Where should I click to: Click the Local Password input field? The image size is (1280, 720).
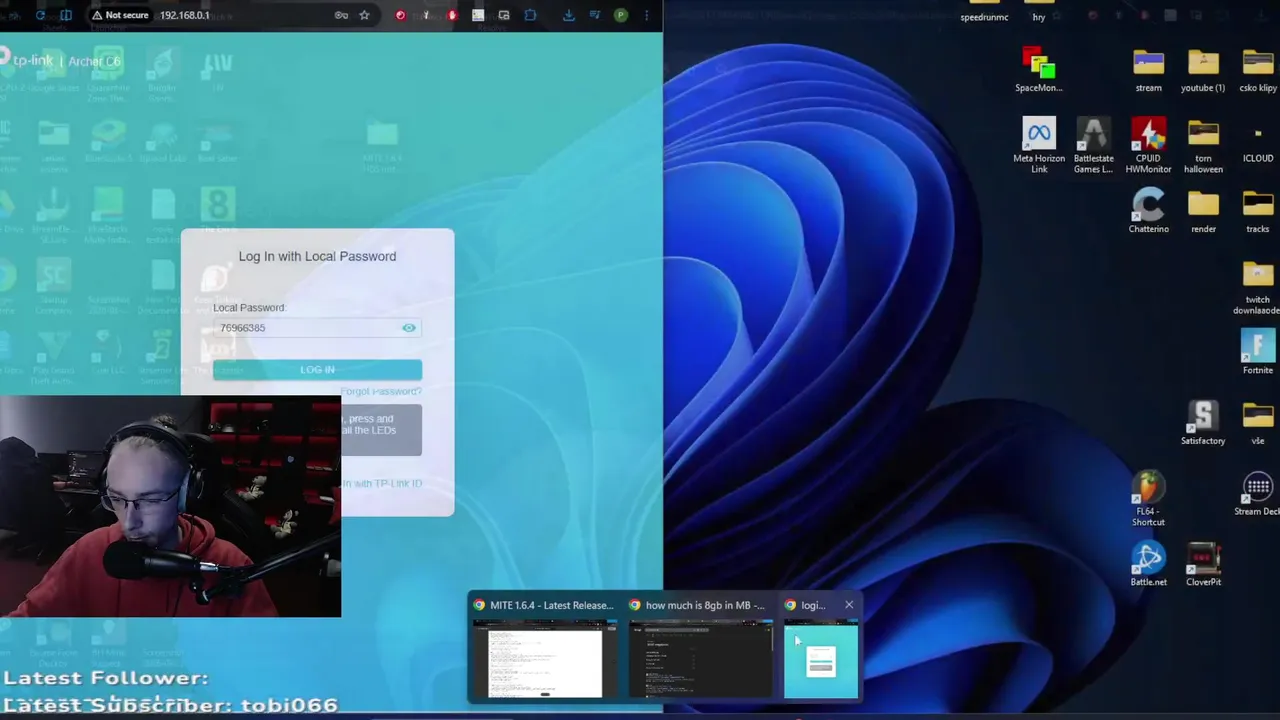pos(317,328)
